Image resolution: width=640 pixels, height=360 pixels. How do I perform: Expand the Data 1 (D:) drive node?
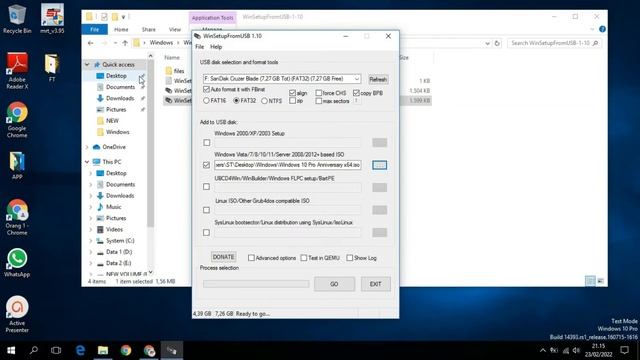[91, 252]
